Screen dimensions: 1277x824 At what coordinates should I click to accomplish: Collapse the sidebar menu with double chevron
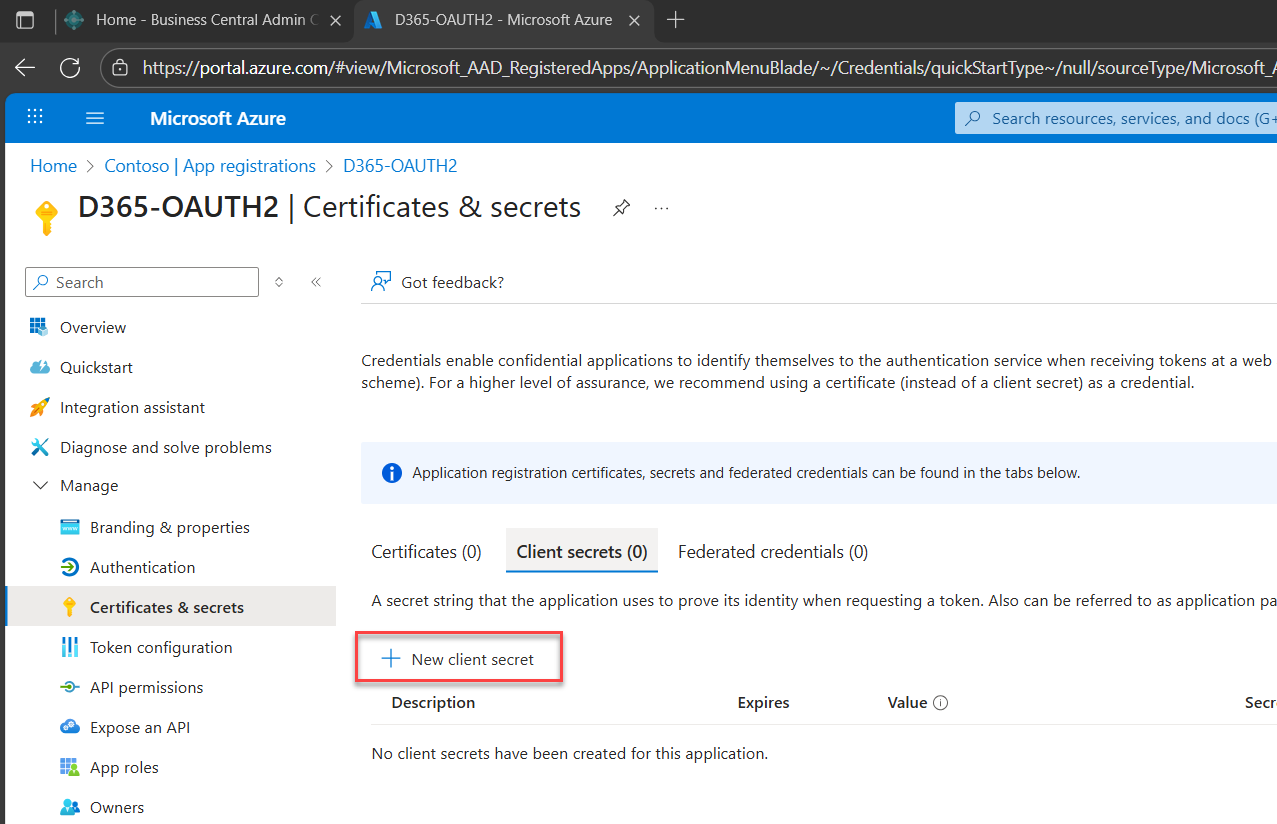(316, 282)
